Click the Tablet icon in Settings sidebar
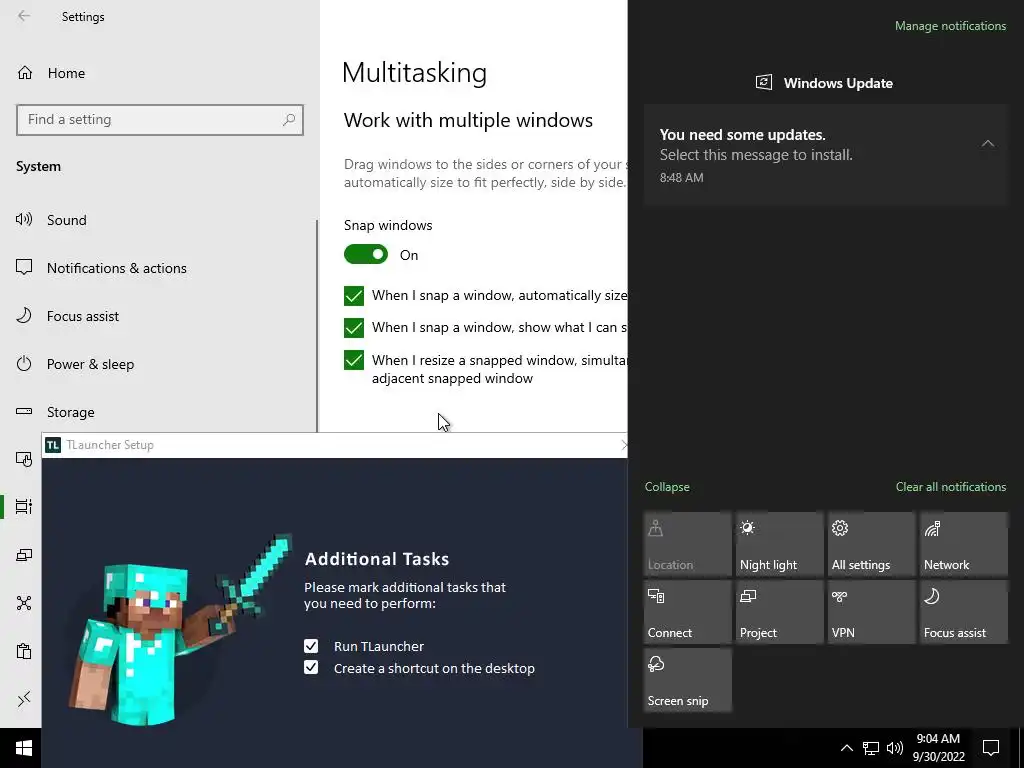Viewport: 1024px width, 768px height. (24, 459)
